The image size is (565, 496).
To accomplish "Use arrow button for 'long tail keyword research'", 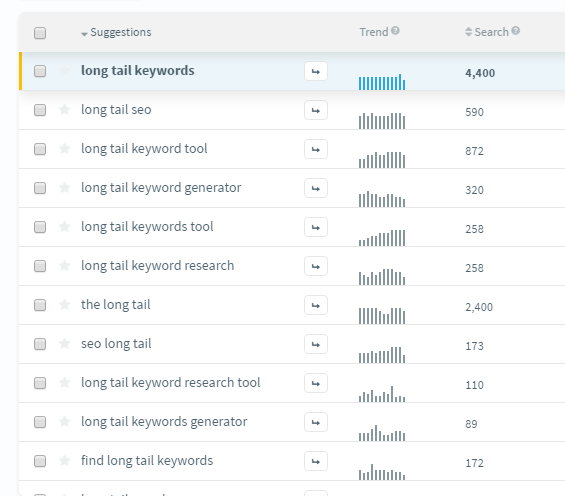I will 316,266.
